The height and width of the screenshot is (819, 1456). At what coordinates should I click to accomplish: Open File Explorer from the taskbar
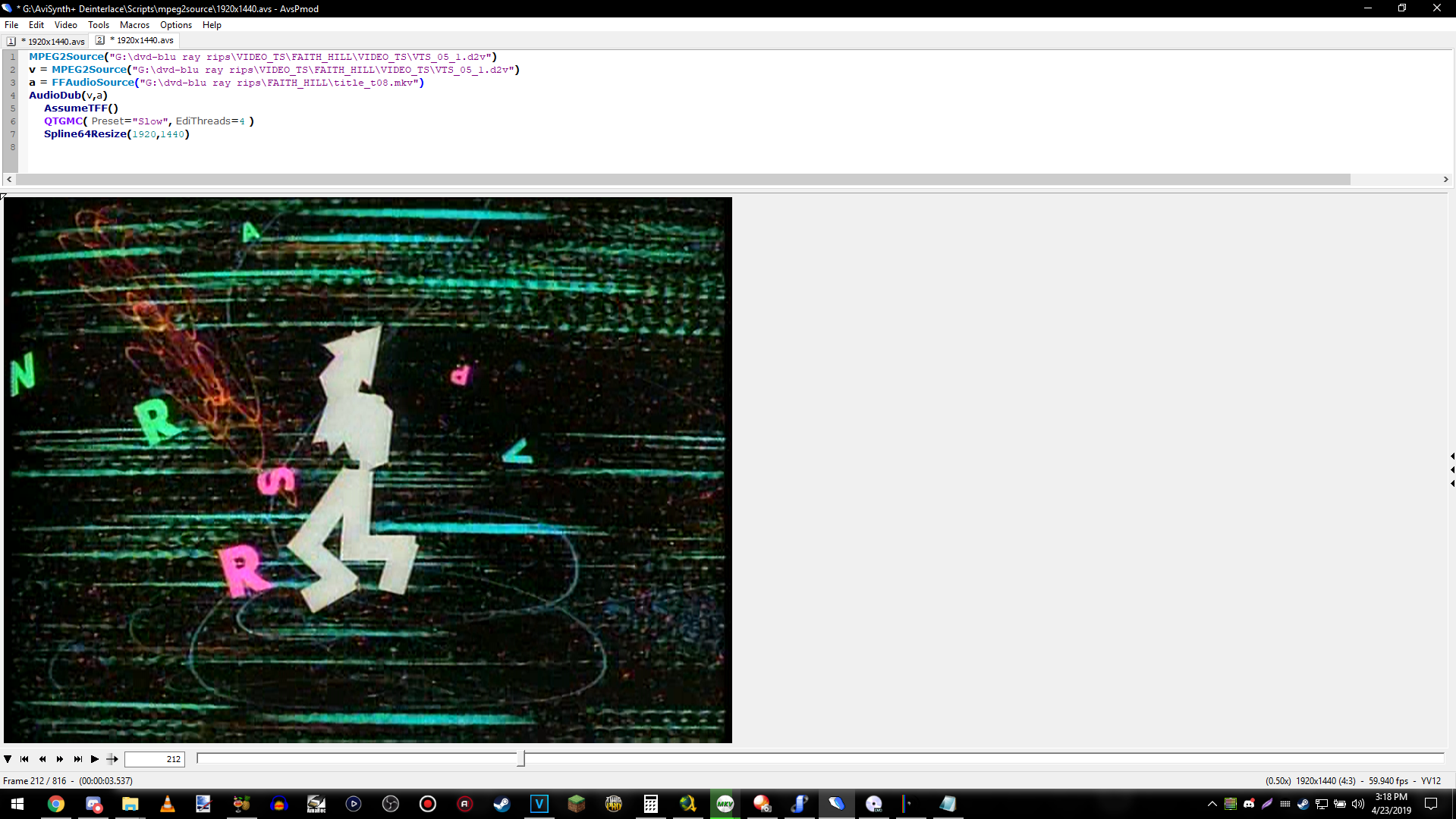[x=131, y=804]
